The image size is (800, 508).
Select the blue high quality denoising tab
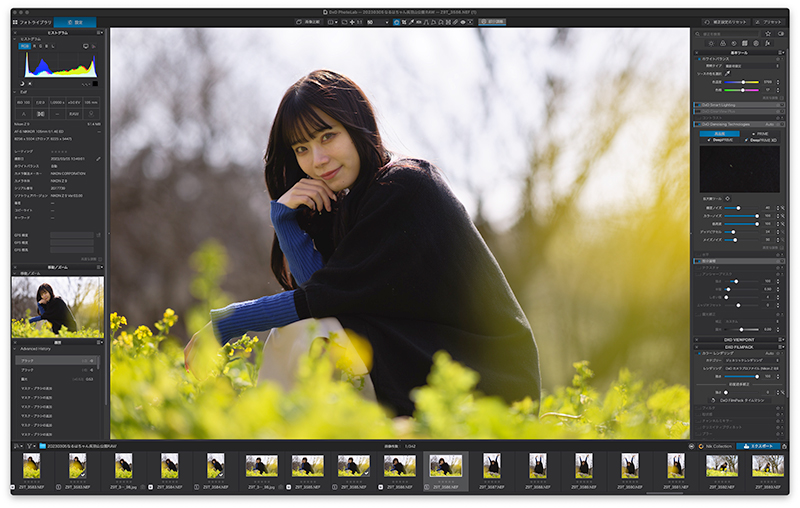pyautogui.click(x=720, y=134)
